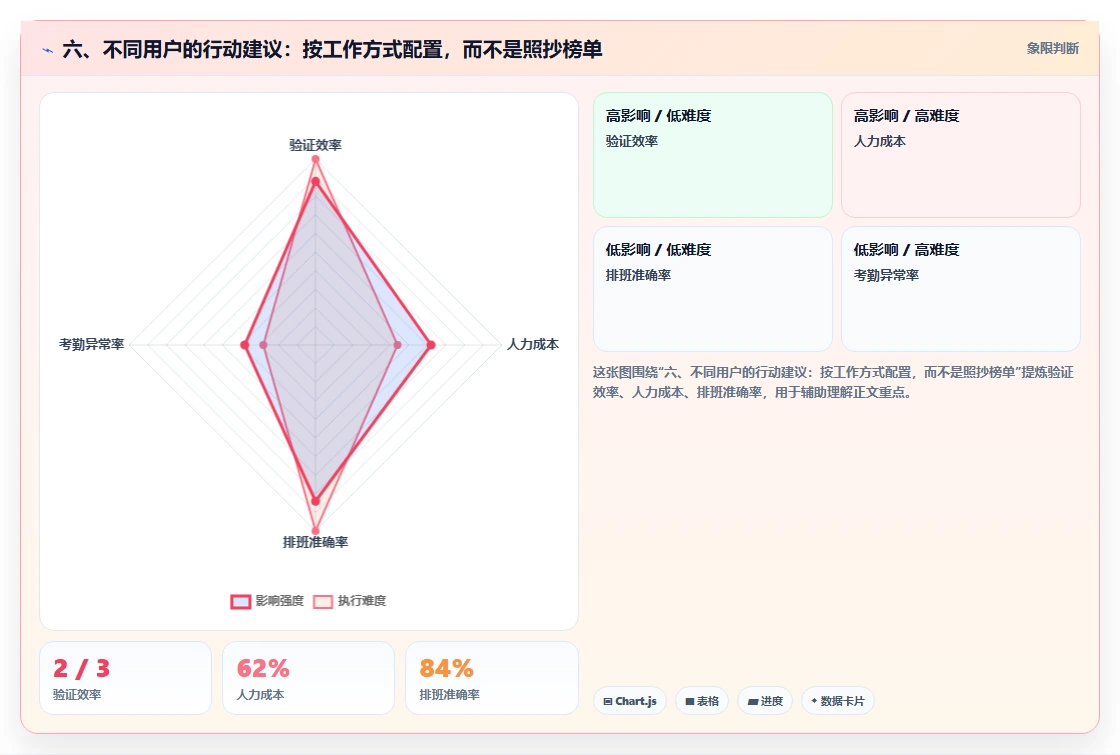
Task: Click the description paragraph starting 这张图围绕
Action: [833, 382]
